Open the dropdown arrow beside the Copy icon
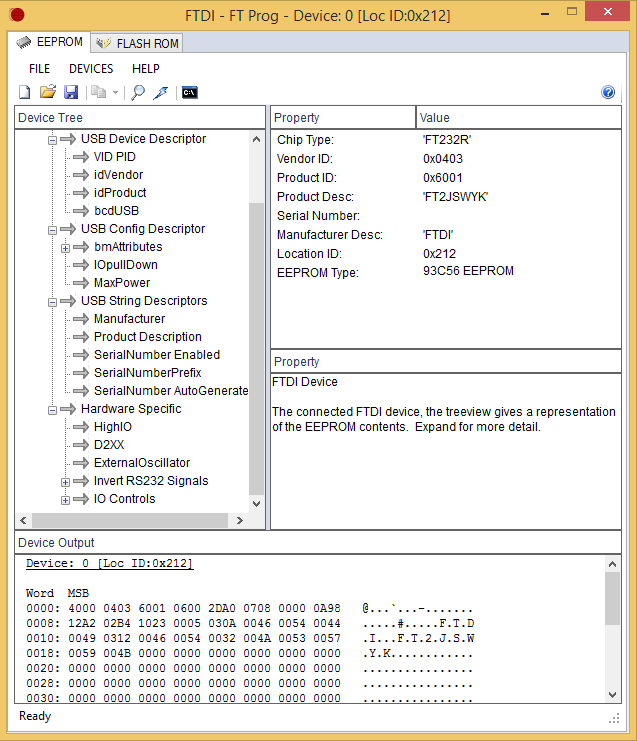The width and height of the screenshot is (637, 741). [115, 93]
